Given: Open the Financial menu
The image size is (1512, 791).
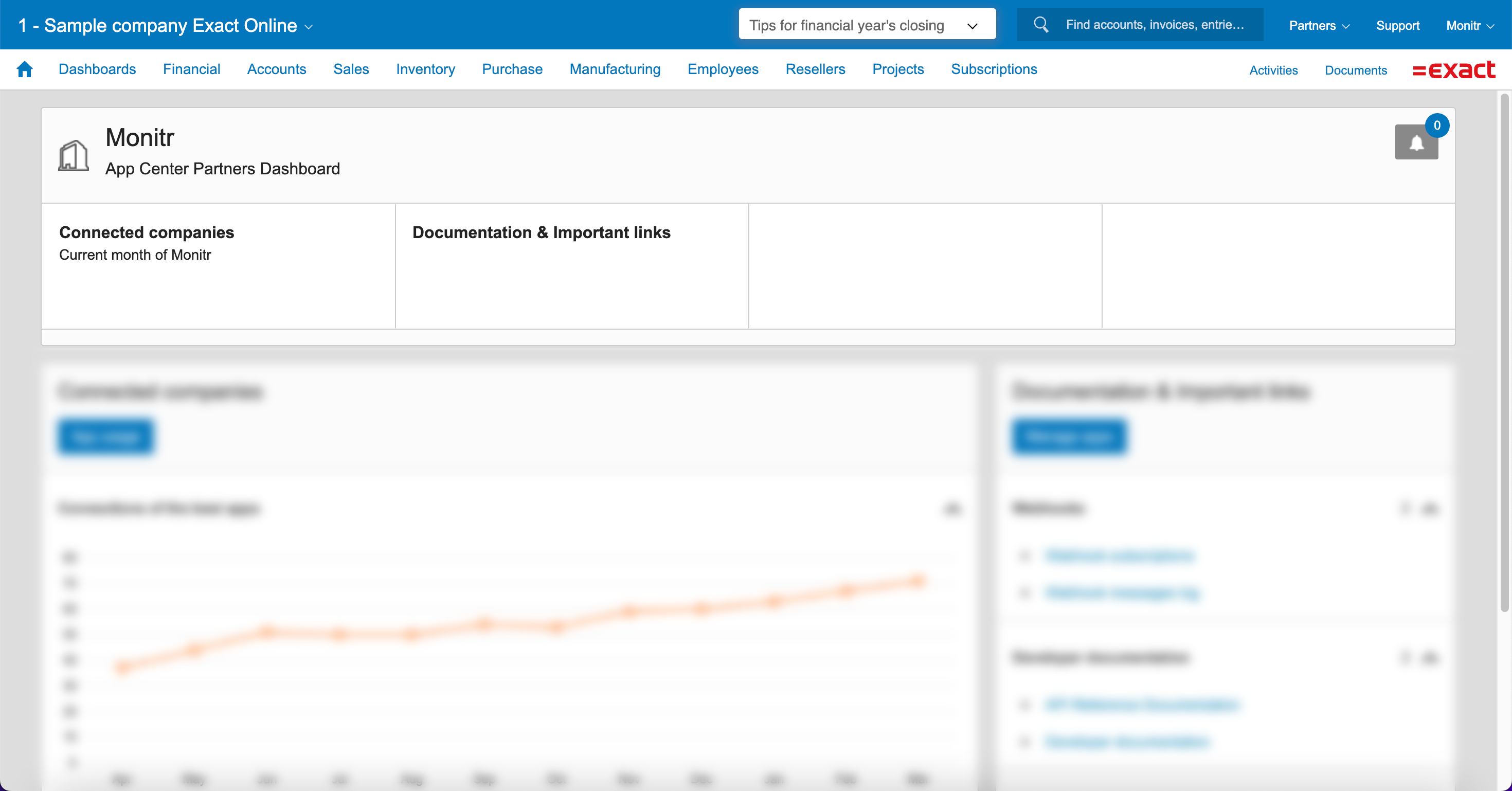Looking at the screenshot, I should [191, 69].
